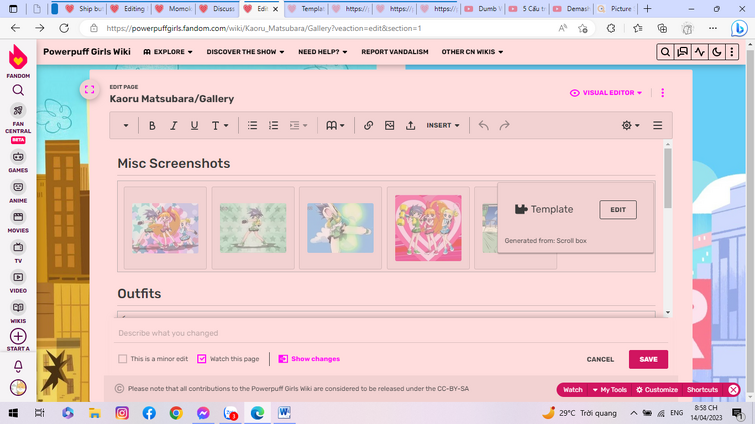Open the editor hamburger menu
Image resolution: width=755 pixels, height=424 pixels.
tap(657, 126)
